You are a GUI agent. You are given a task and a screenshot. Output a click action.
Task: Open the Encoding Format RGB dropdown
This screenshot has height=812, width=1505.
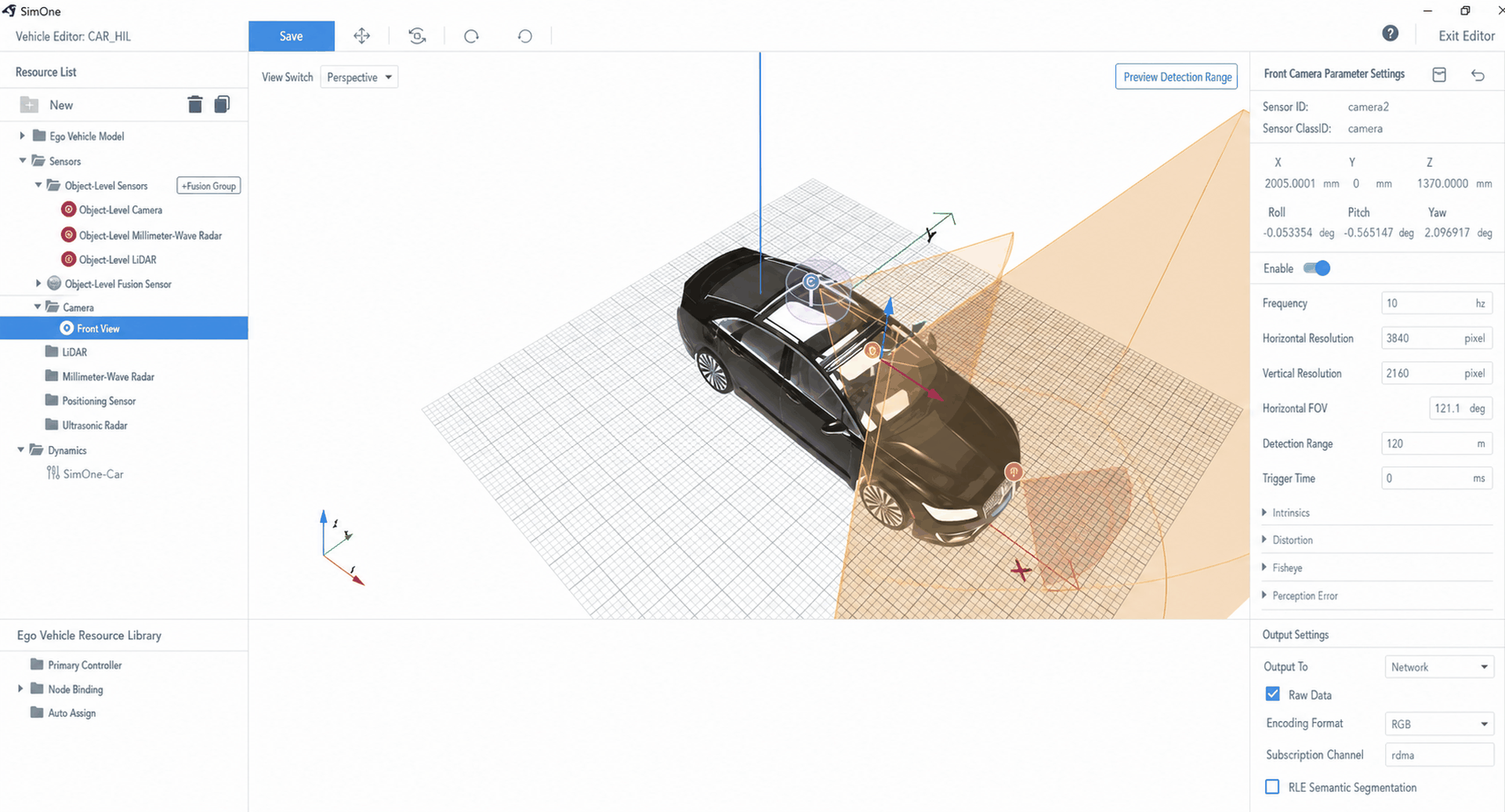(1439, 723)
